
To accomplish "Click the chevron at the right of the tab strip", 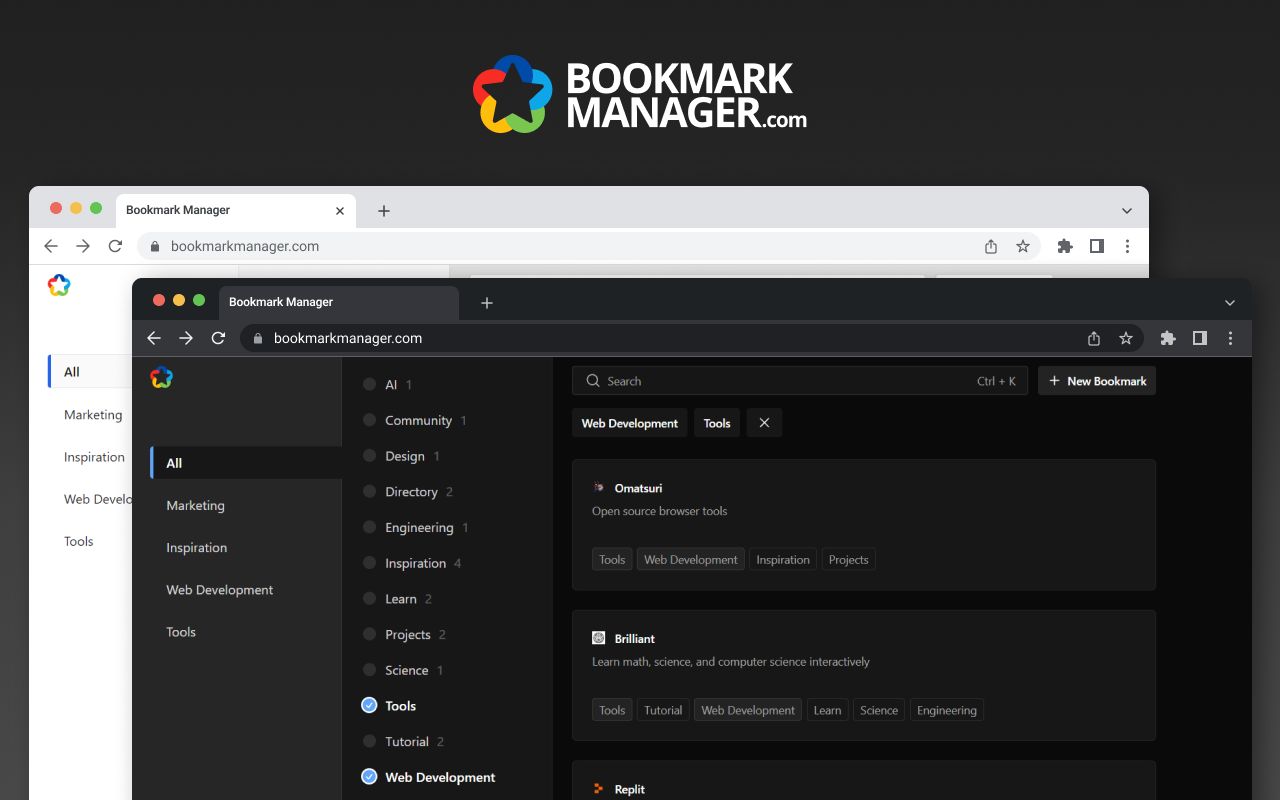I will (1229, 302).
